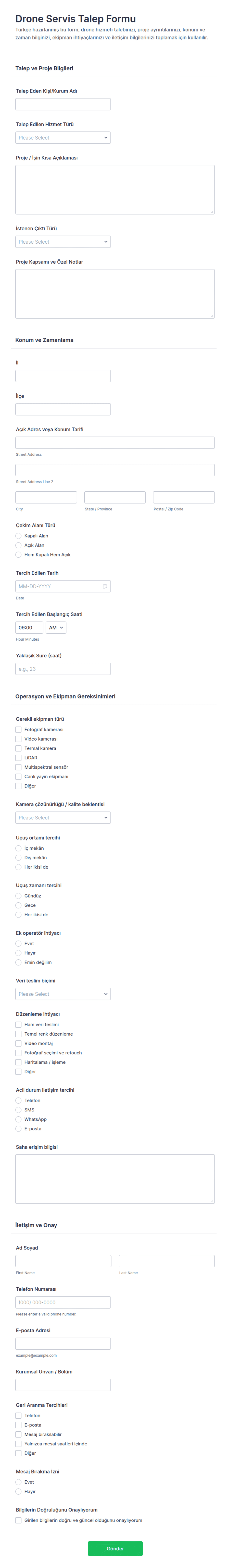
Task: Focus the Talep Eden Kişi/Kurum Adı field
Action: pos(63,104)
